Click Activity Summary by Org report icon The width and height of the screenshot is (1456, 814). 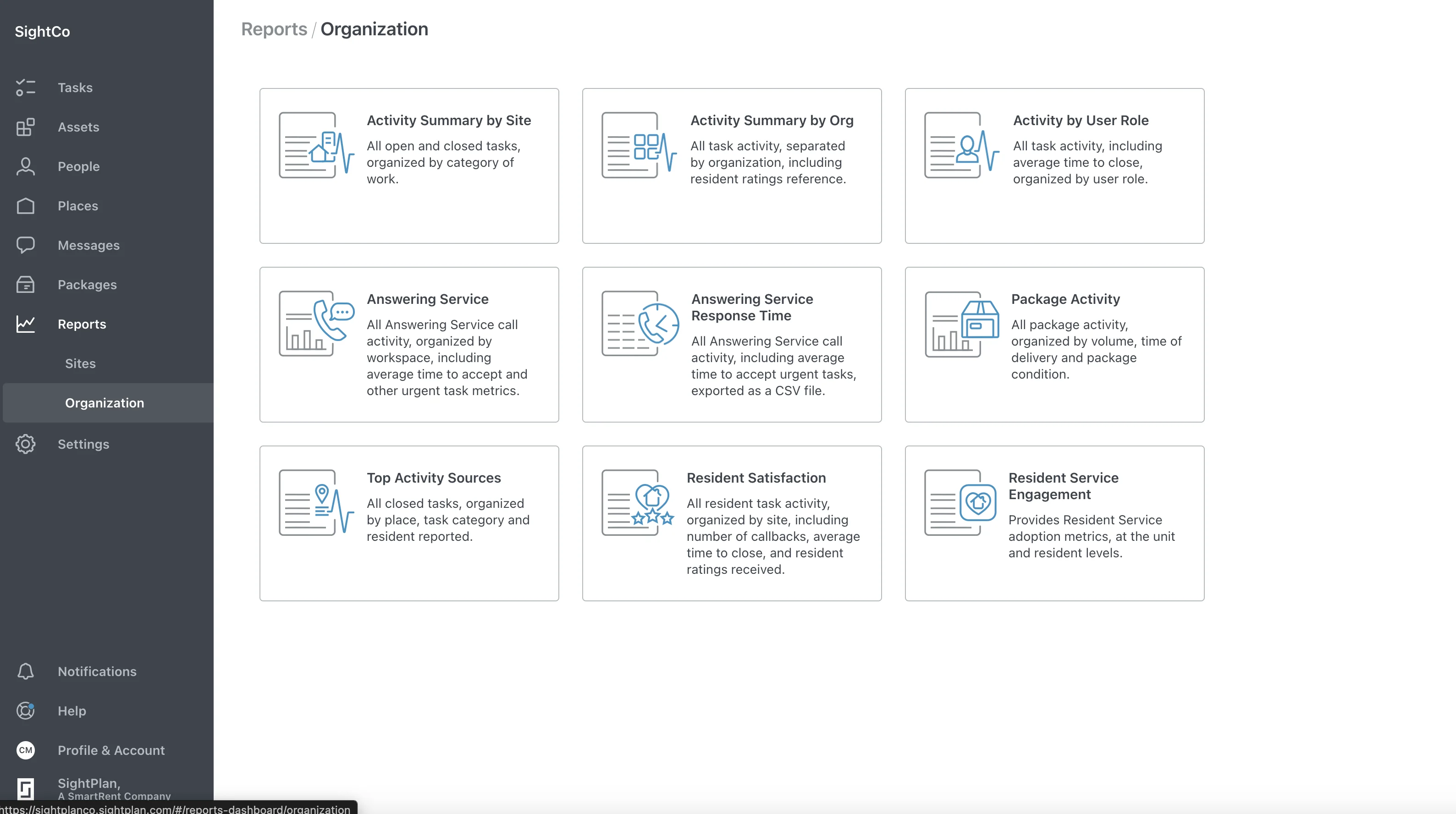[x=639, y=145]
